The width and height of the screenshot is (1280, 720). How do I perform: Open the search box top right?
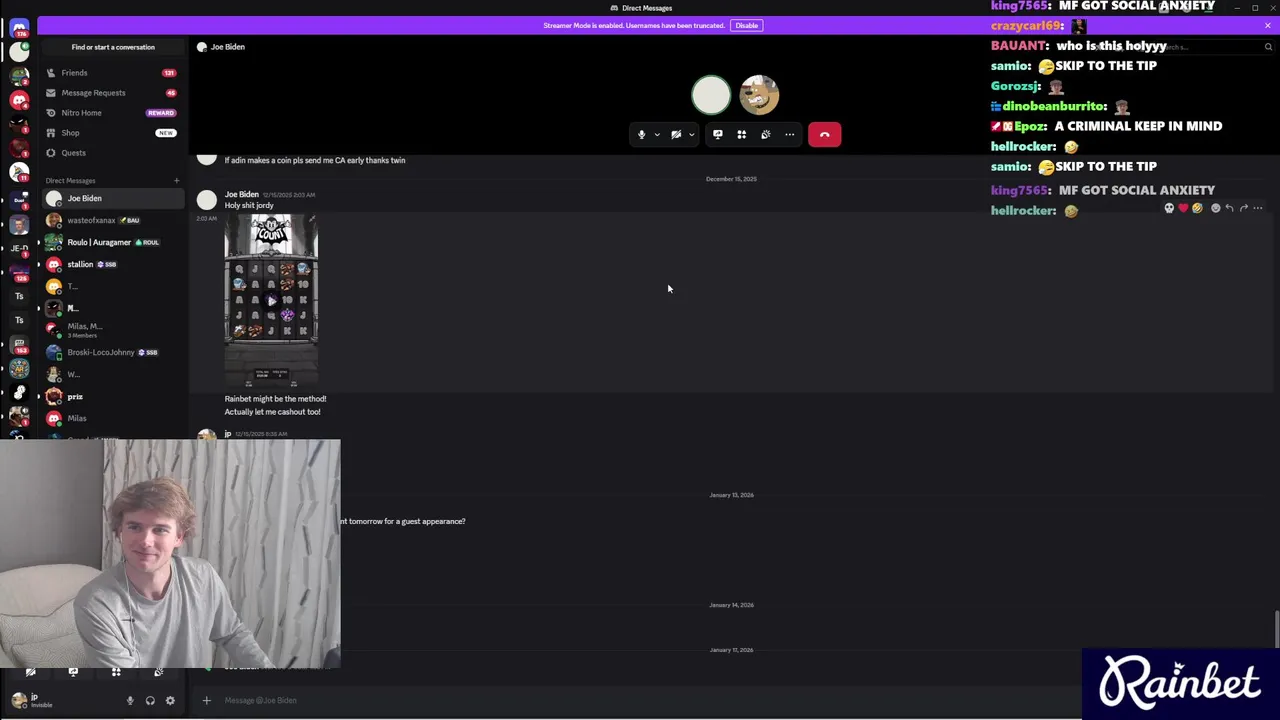pyautogui.click(x=1215, y=47)
